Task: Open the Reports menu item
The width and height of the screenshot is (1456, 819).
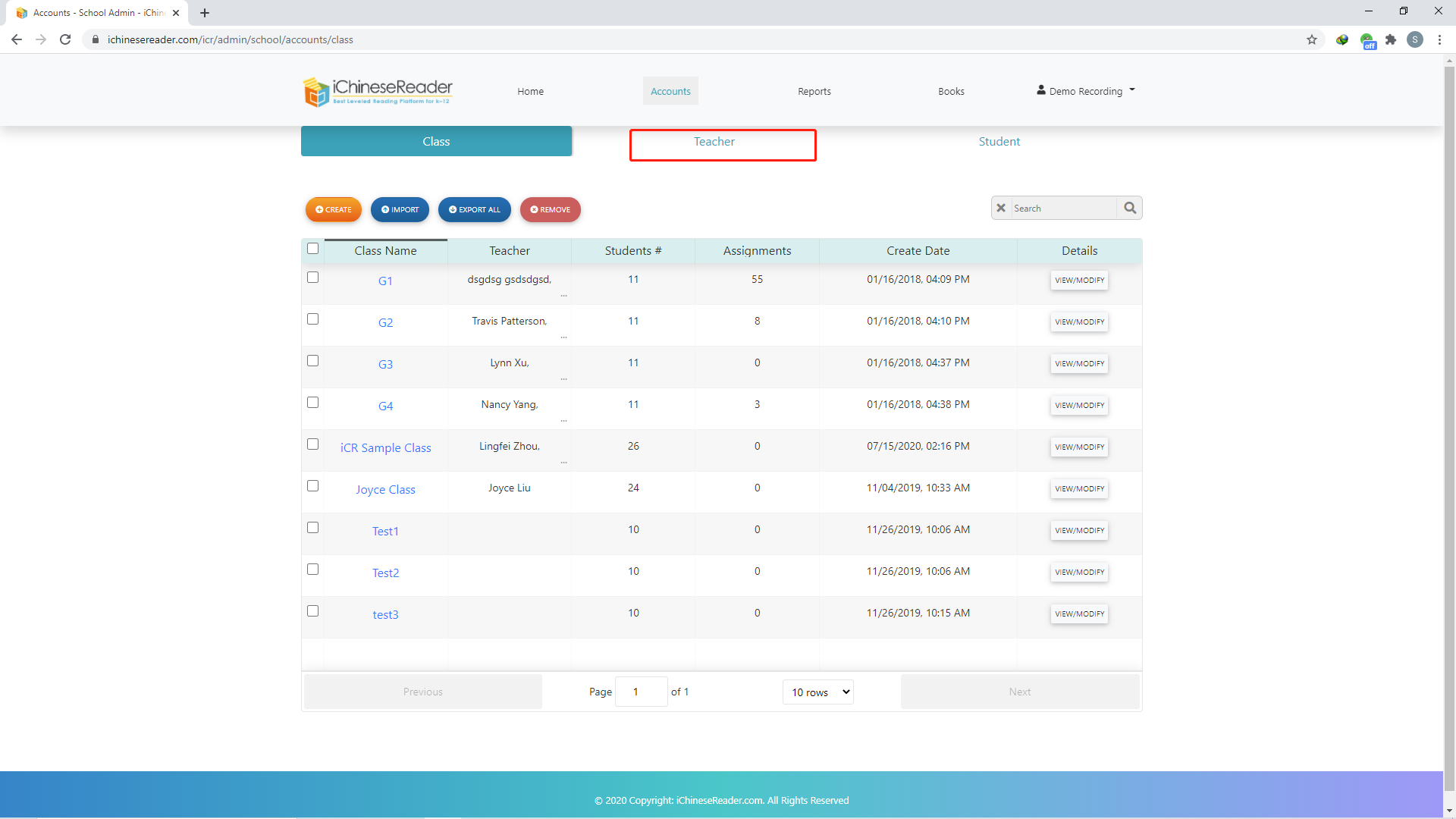Action: click(x=814, y=91)
